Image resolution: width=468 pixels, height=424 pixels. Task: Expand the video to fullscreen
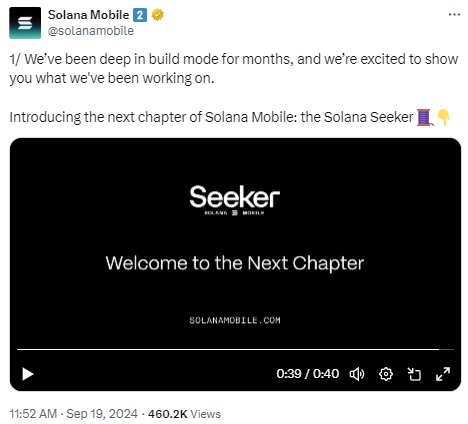click(x=443, y=374)
